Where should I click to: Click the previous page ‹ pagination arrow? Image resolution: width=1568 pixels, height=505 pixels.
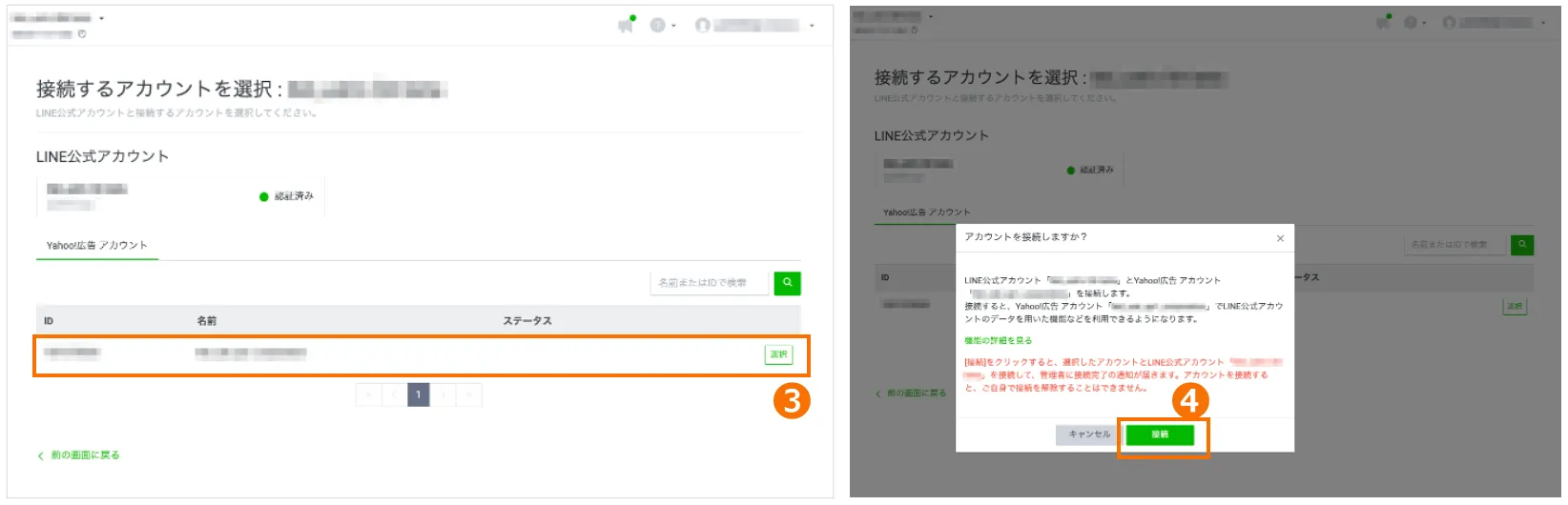pos(394,394)
